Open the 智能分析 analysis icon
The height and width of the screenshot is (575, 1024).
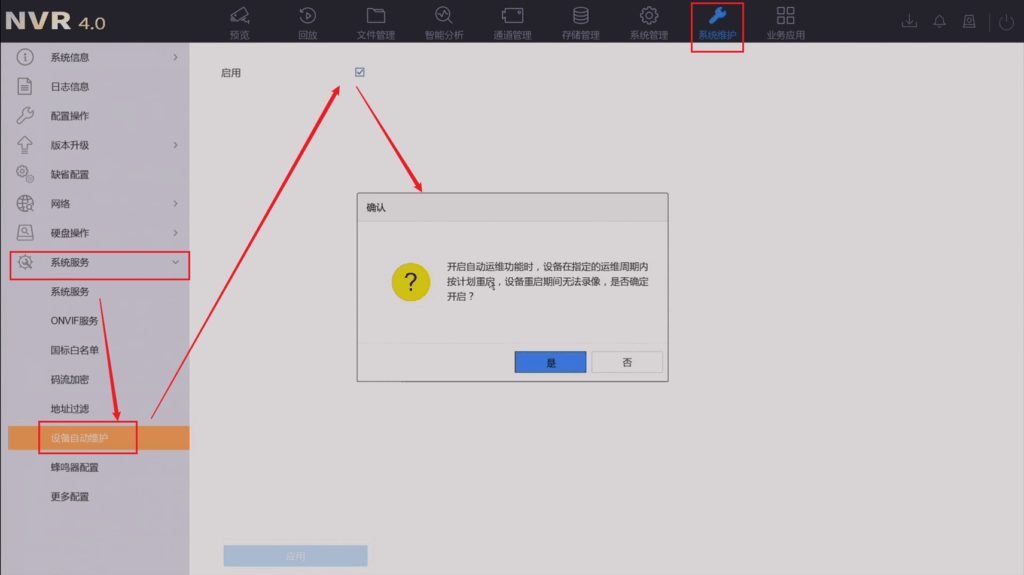pyautogui.click(x=443, y=16)
